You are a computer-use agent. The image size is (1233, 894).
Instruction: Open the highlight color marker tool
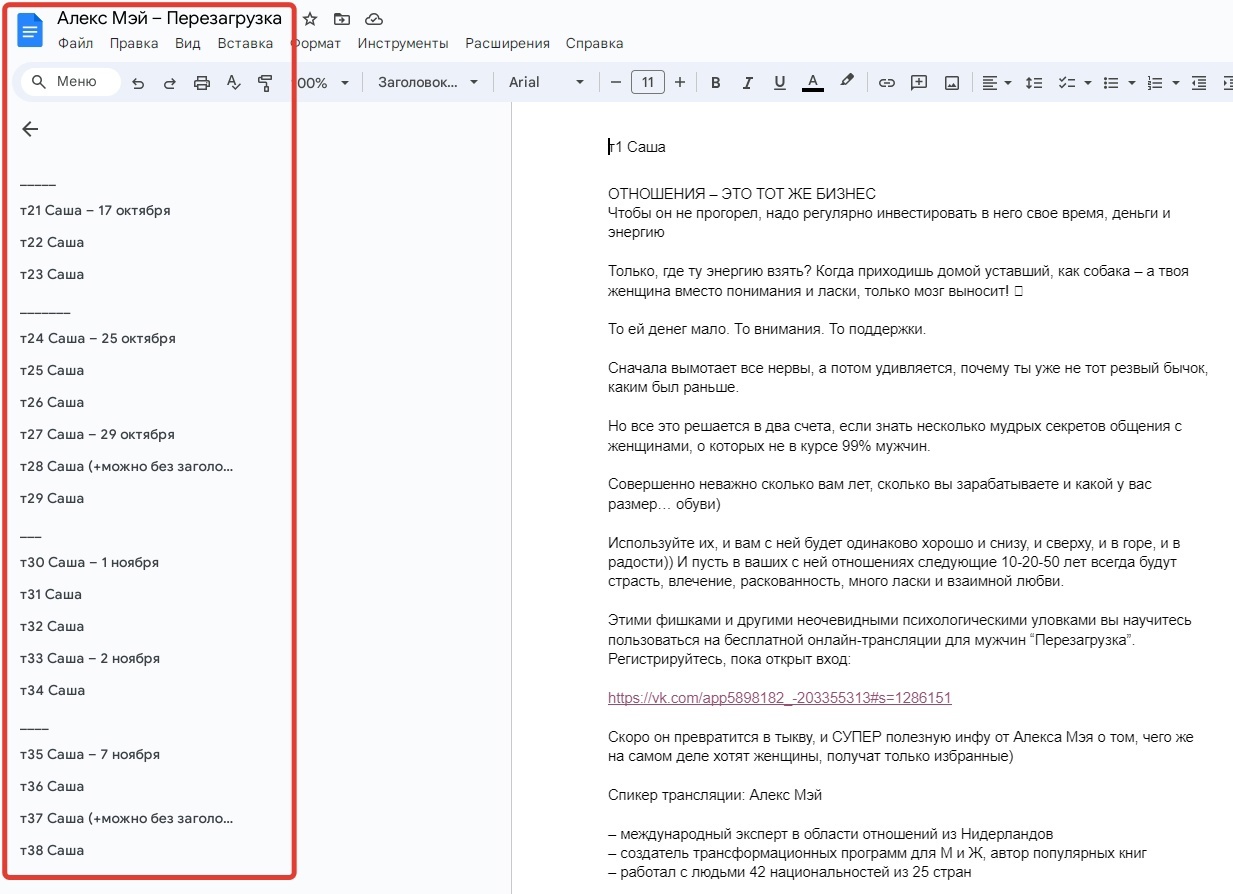pyautogui.click(x=846, y=81)
